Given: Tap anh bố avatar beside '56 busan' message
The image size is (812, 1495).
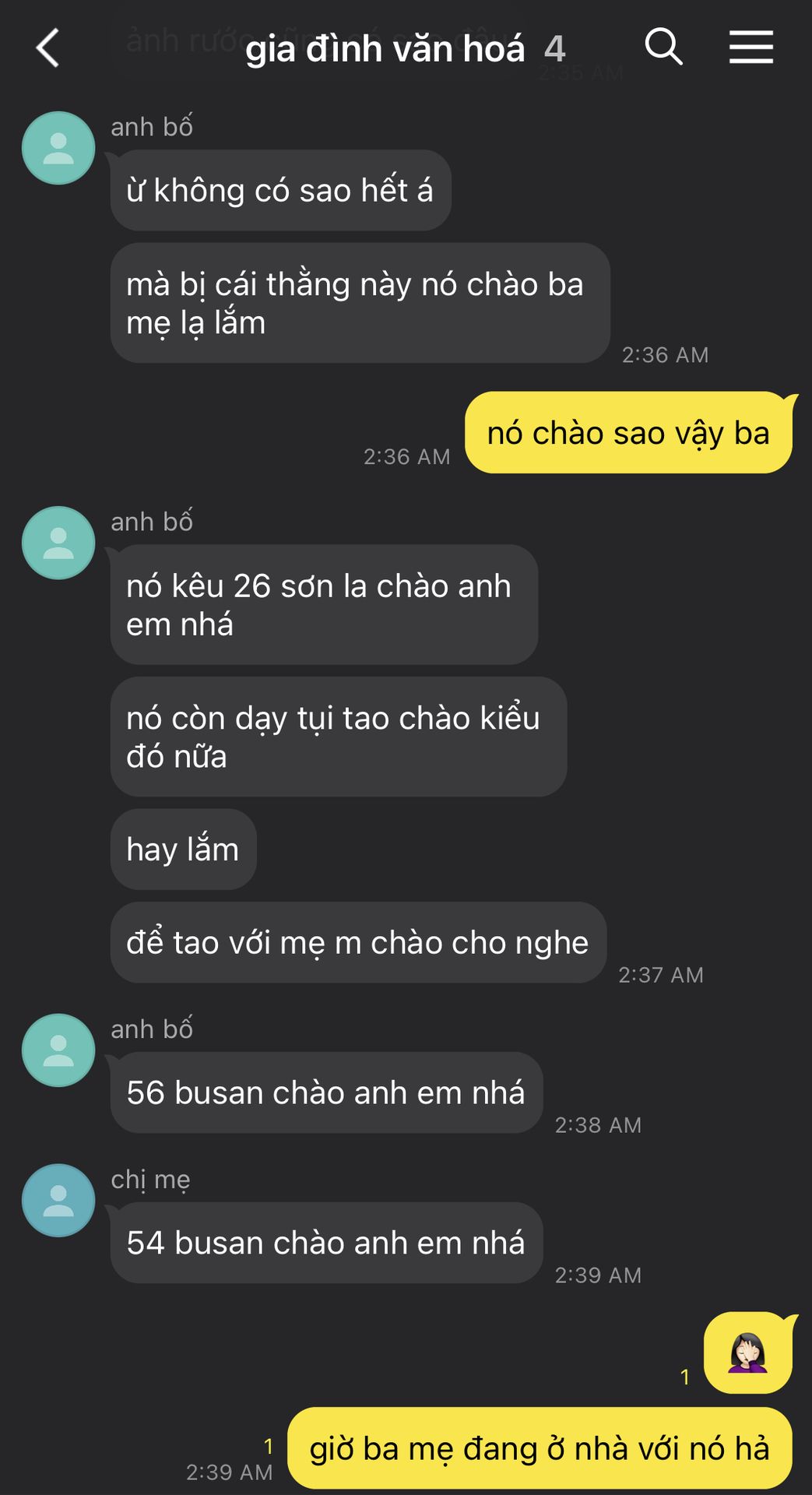Looking at the screenshot, I should tap(58, 1050).
